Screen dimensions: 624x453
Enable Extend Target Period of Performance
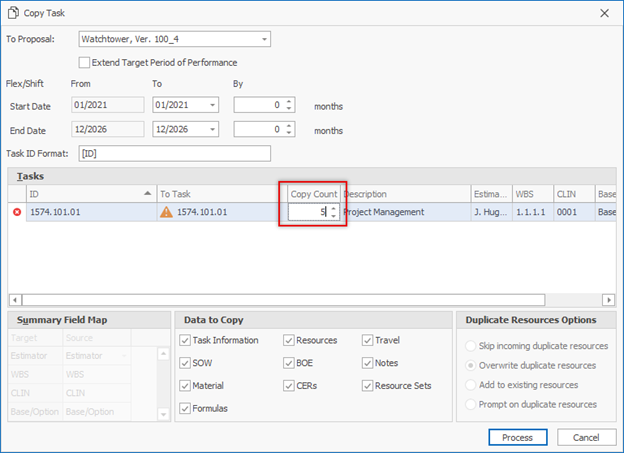point(85,62)
